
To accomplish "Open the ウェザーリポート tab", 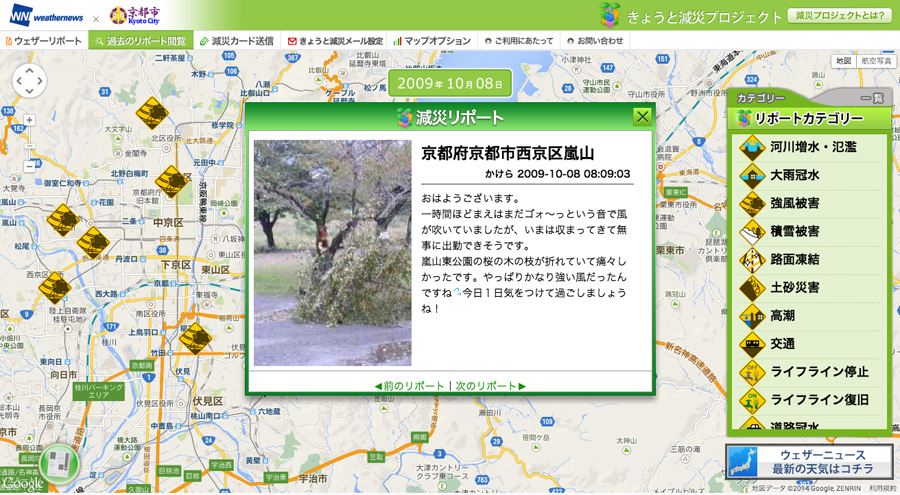I will tap(44, 41).
